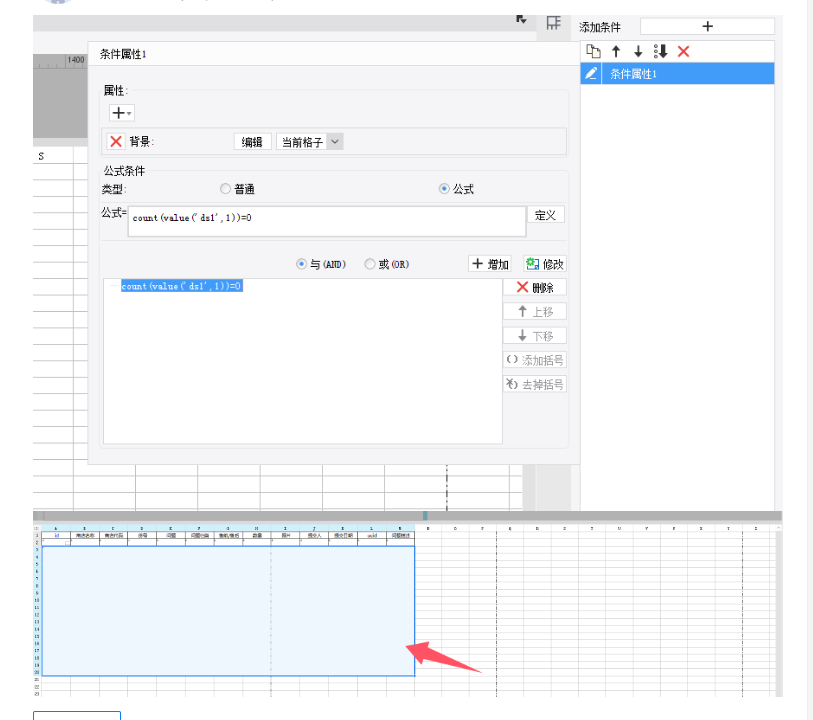This screenshot has height=720, width=813.
Task: Click 增加 to add the condition
Action: click(x=489, y=264)
